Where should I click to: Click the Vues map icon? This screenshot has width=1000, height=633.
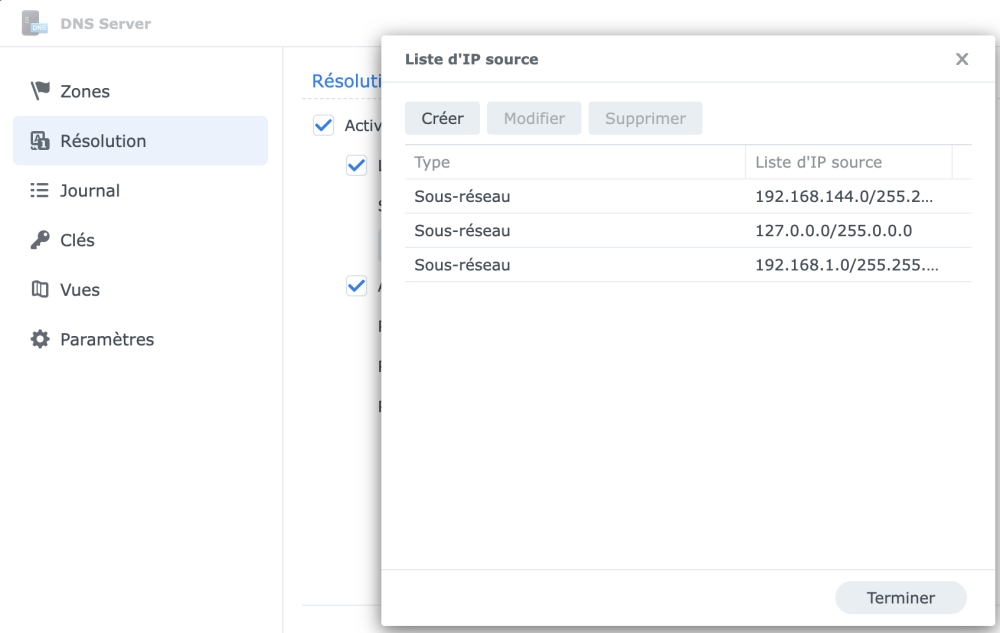pyautogui.click(x=40, y=289)
